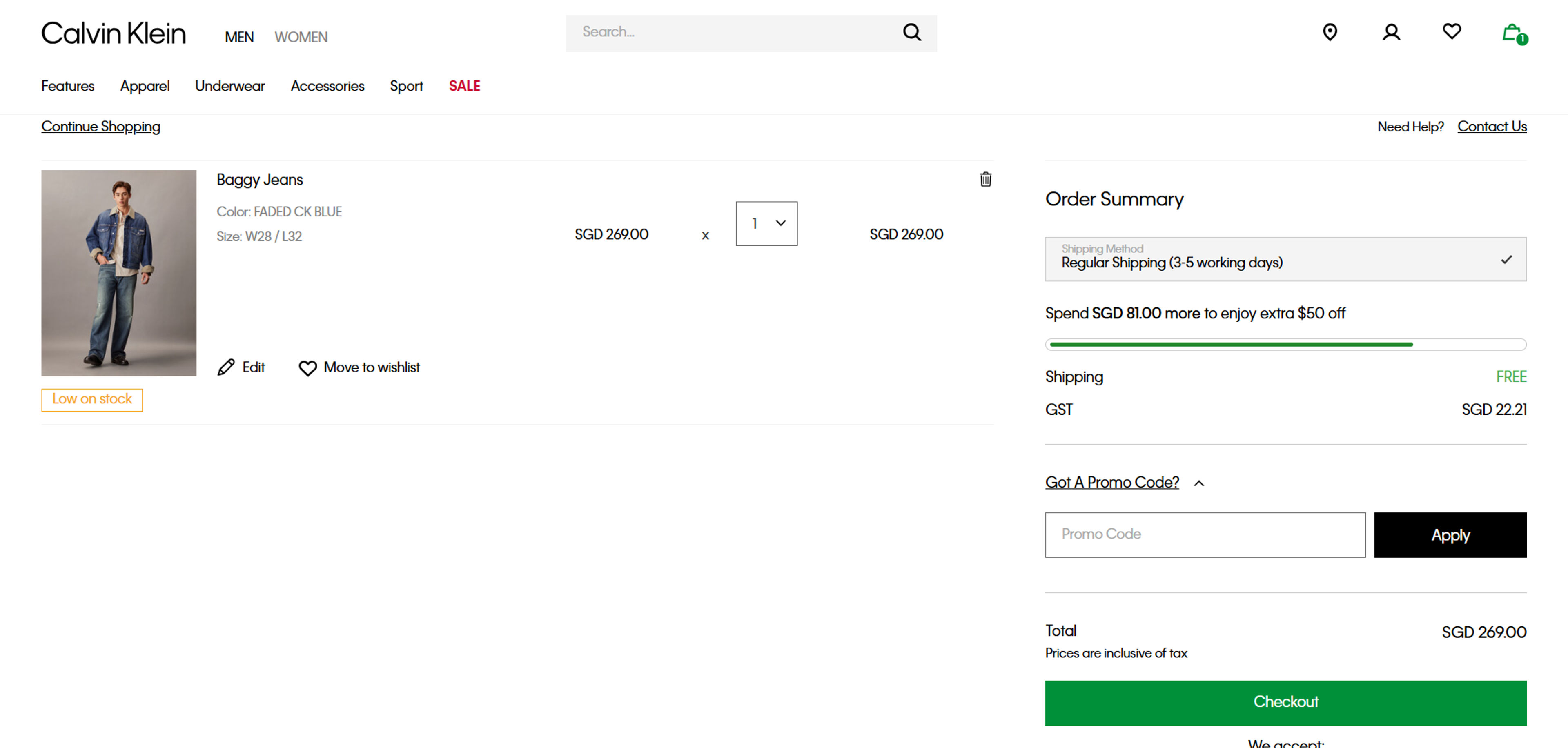This screenshot has height=748, width=1568.
Task: Click Continue Shopping link
Action: point(101,127)
